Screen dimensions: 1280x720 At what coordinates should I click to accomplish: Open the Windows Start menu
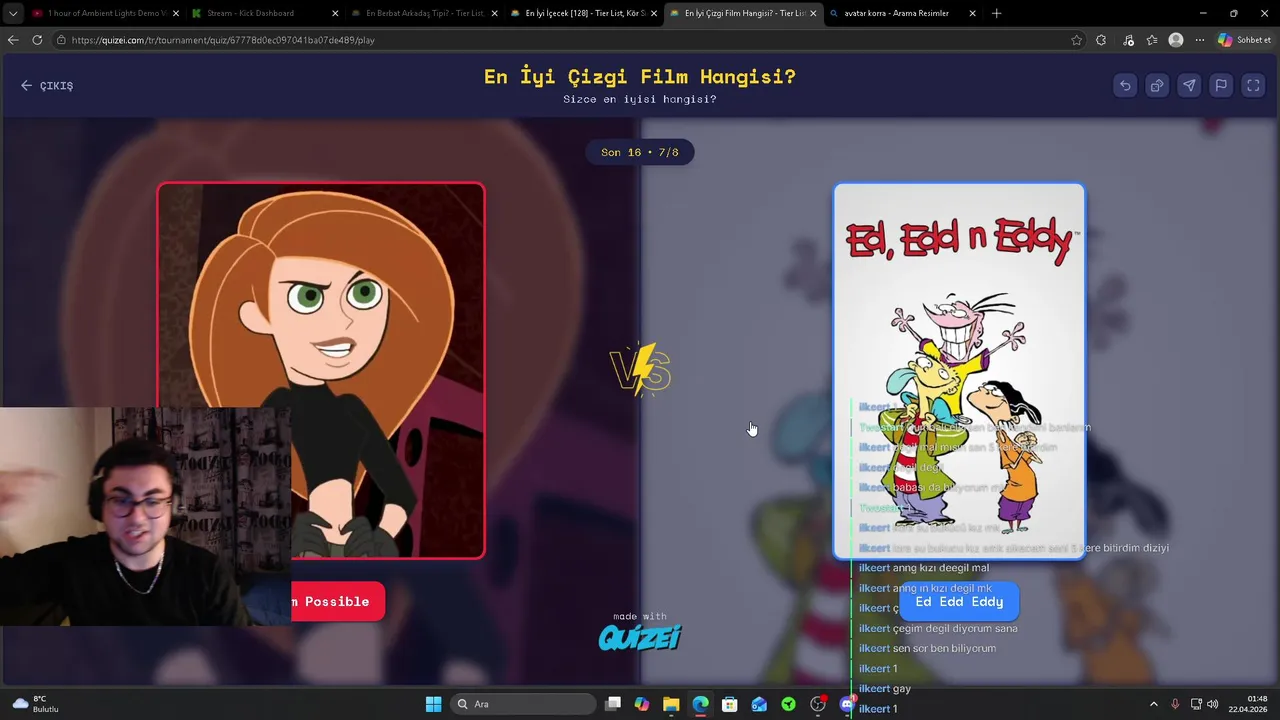[x=433, y=704]
